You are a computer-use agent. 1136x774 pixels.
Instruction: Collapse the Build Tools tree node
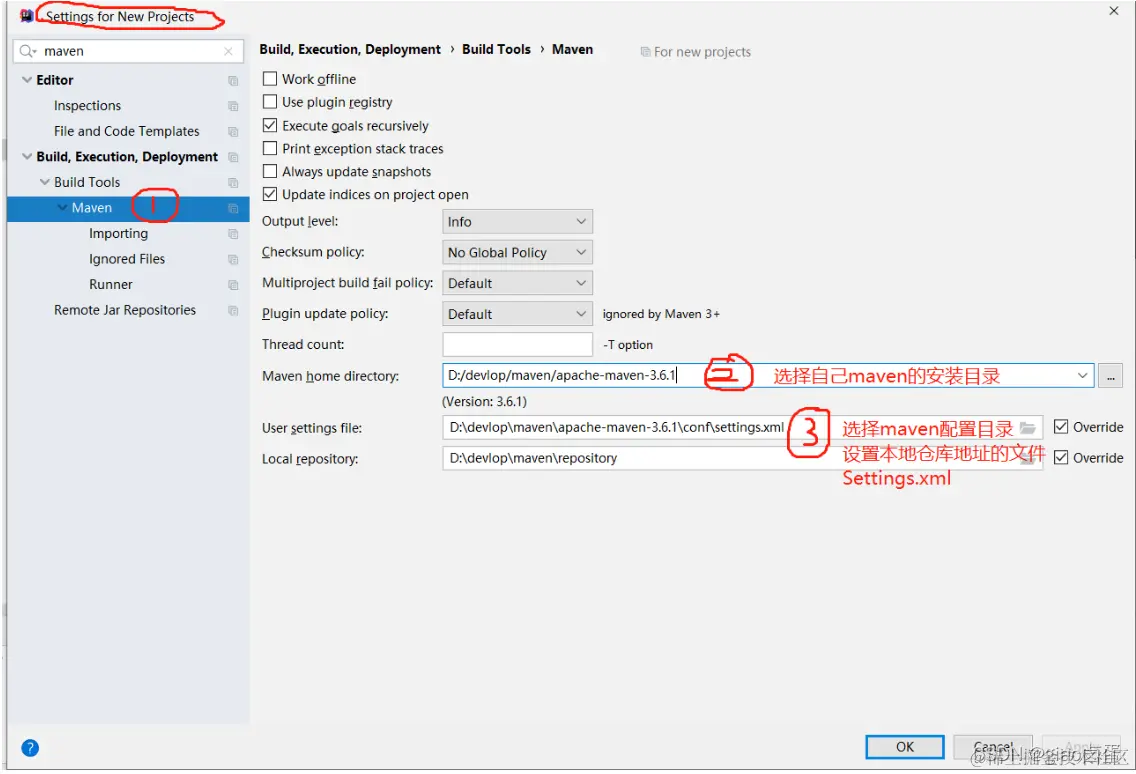click(44, 182)
